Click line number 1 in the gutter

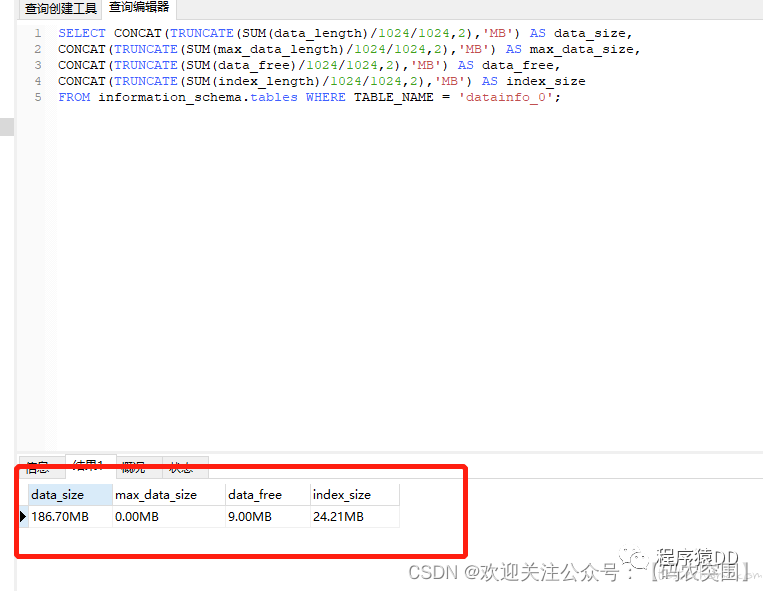click(x=38, y=34)
